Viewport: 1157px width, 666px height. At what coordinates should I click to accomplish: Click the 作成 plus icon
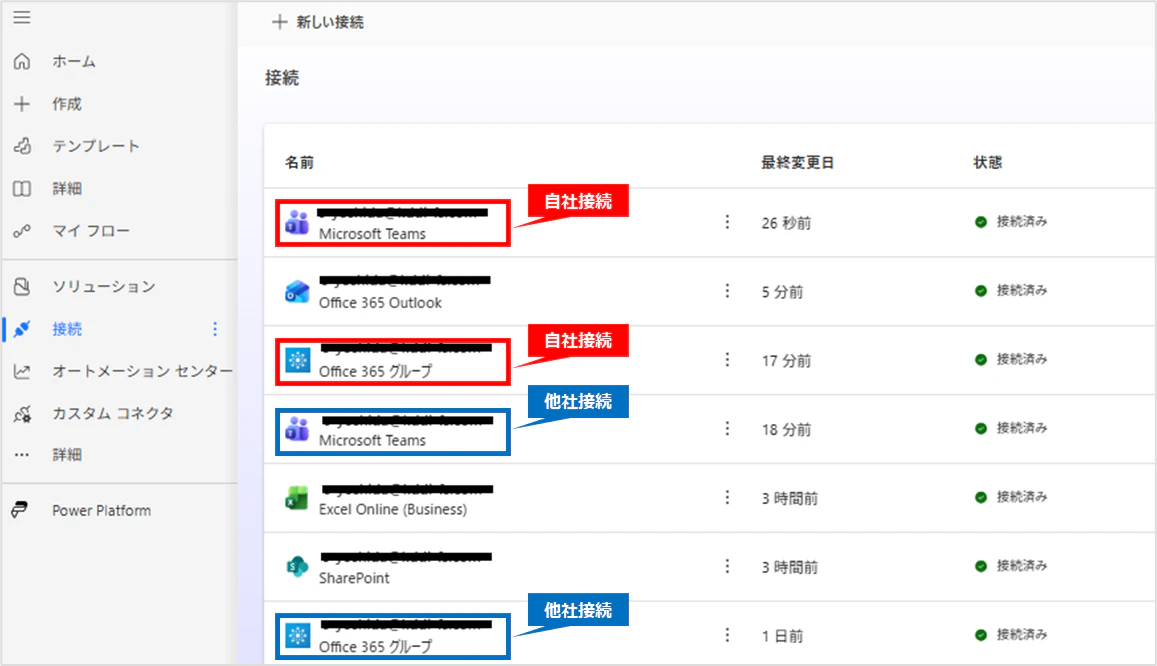[22, 104]
